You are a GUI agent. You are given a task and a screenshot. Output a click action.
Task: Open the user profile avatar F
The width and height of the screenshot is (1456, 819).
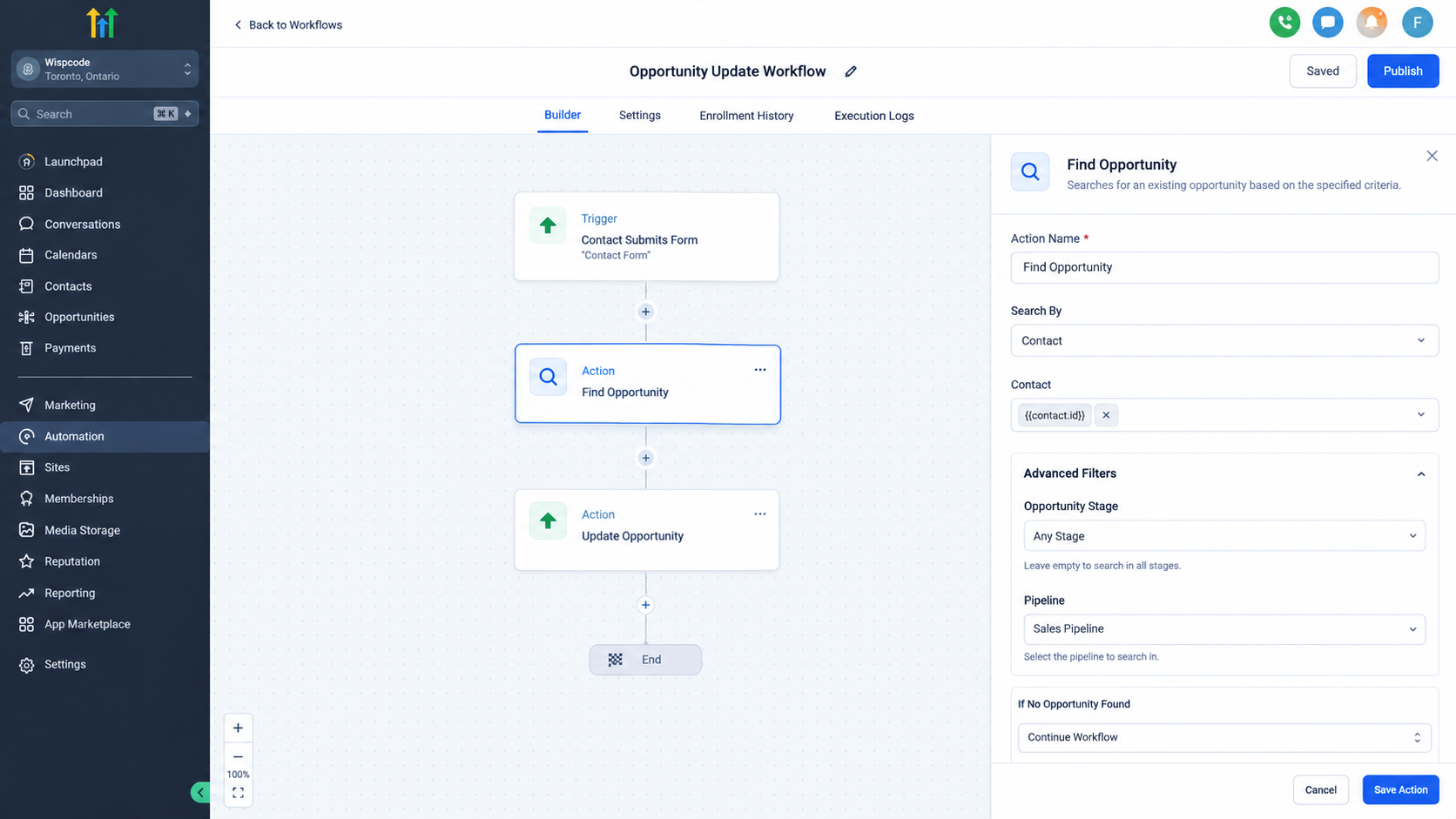tap(1417, 23)
